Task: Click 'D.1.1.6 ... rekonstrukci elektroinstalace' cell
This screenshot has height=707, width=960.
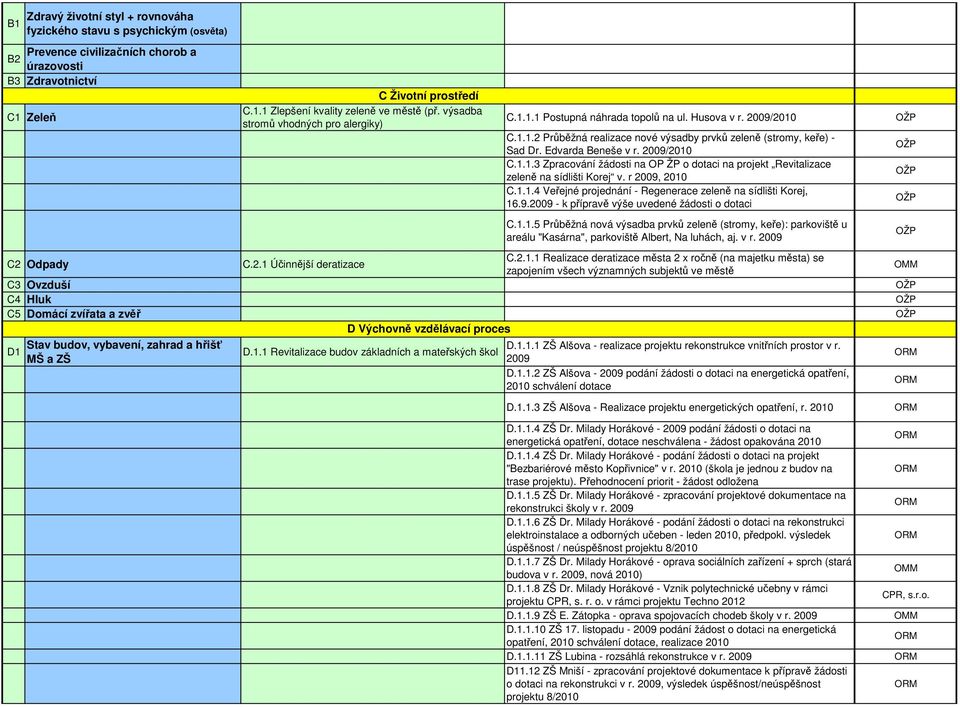Action: coord(680,535)
